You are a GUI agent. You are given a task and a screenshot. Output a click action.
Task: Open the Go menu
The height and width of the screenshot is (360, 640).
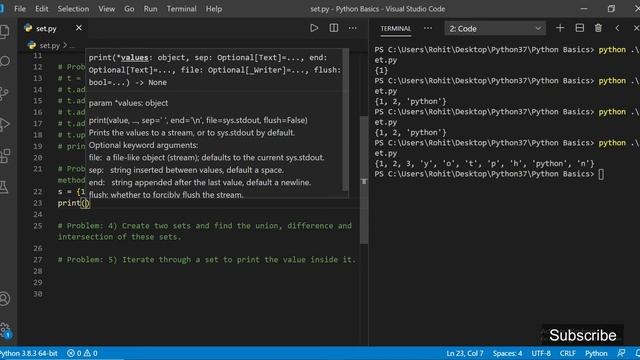point(129,9)
